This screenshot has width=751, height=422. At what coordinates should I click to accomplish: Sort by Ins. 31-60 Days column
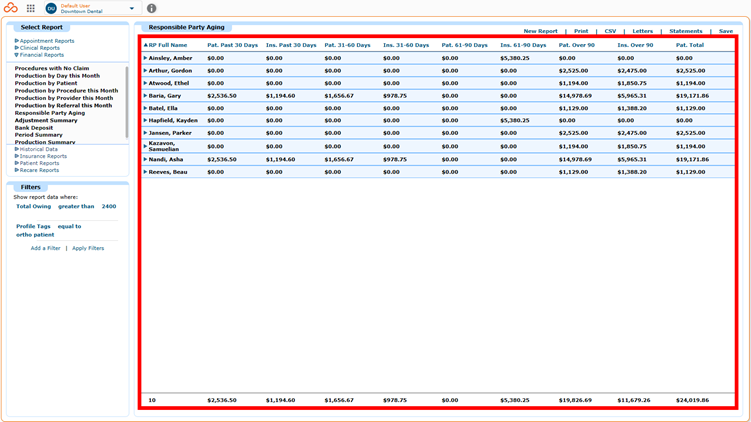tap(406, 45)
